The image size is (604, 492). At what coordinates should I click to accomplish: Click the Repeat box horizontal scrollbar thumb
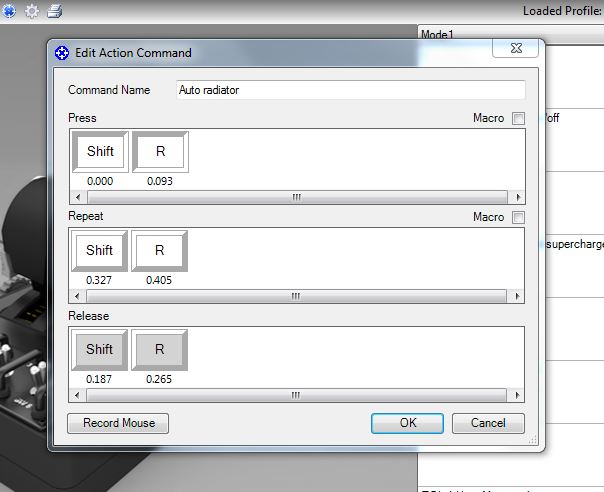[296, 296]
